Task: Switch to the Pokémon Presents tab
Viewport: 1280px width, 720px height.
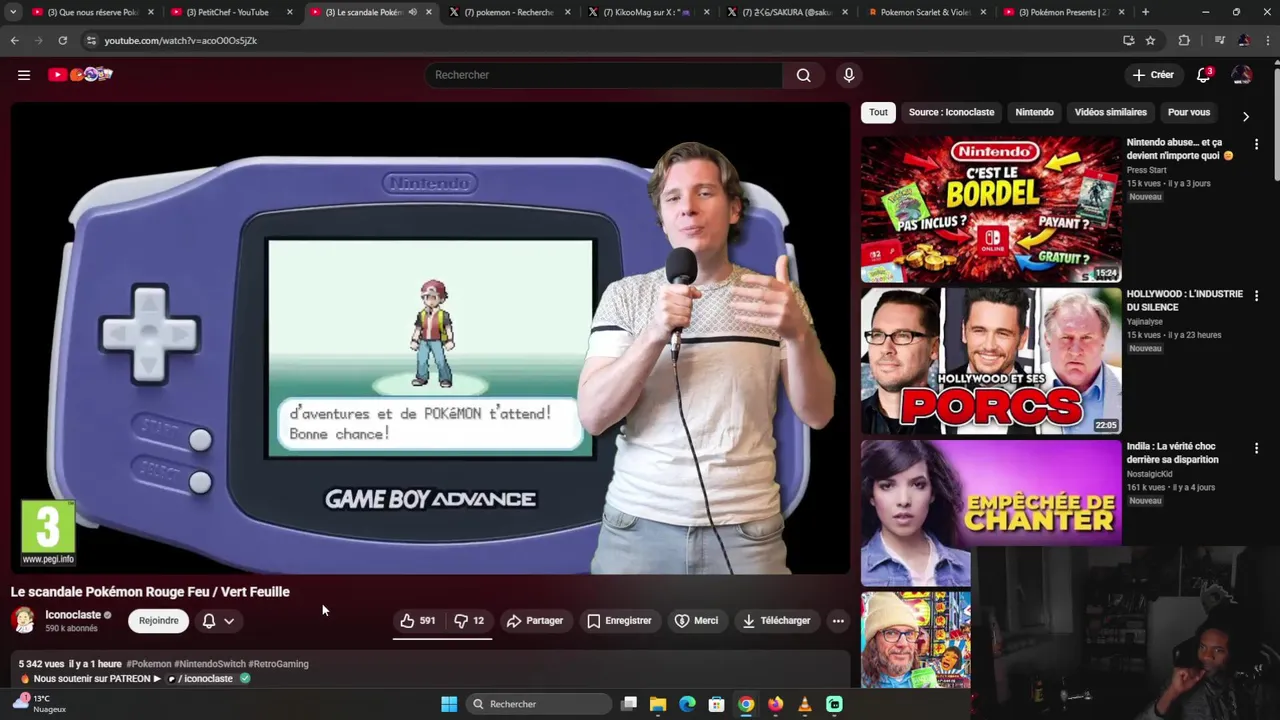Action: pyautogui.click(x=1063, y=12)
